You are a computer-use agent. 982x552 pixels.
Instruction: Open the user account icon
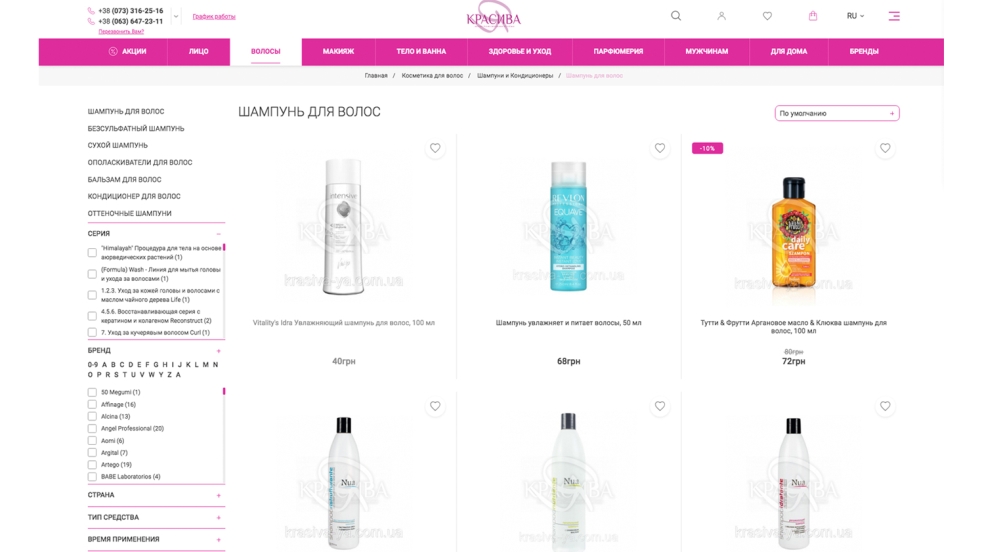pyautogui.click(x=721, y=16)
